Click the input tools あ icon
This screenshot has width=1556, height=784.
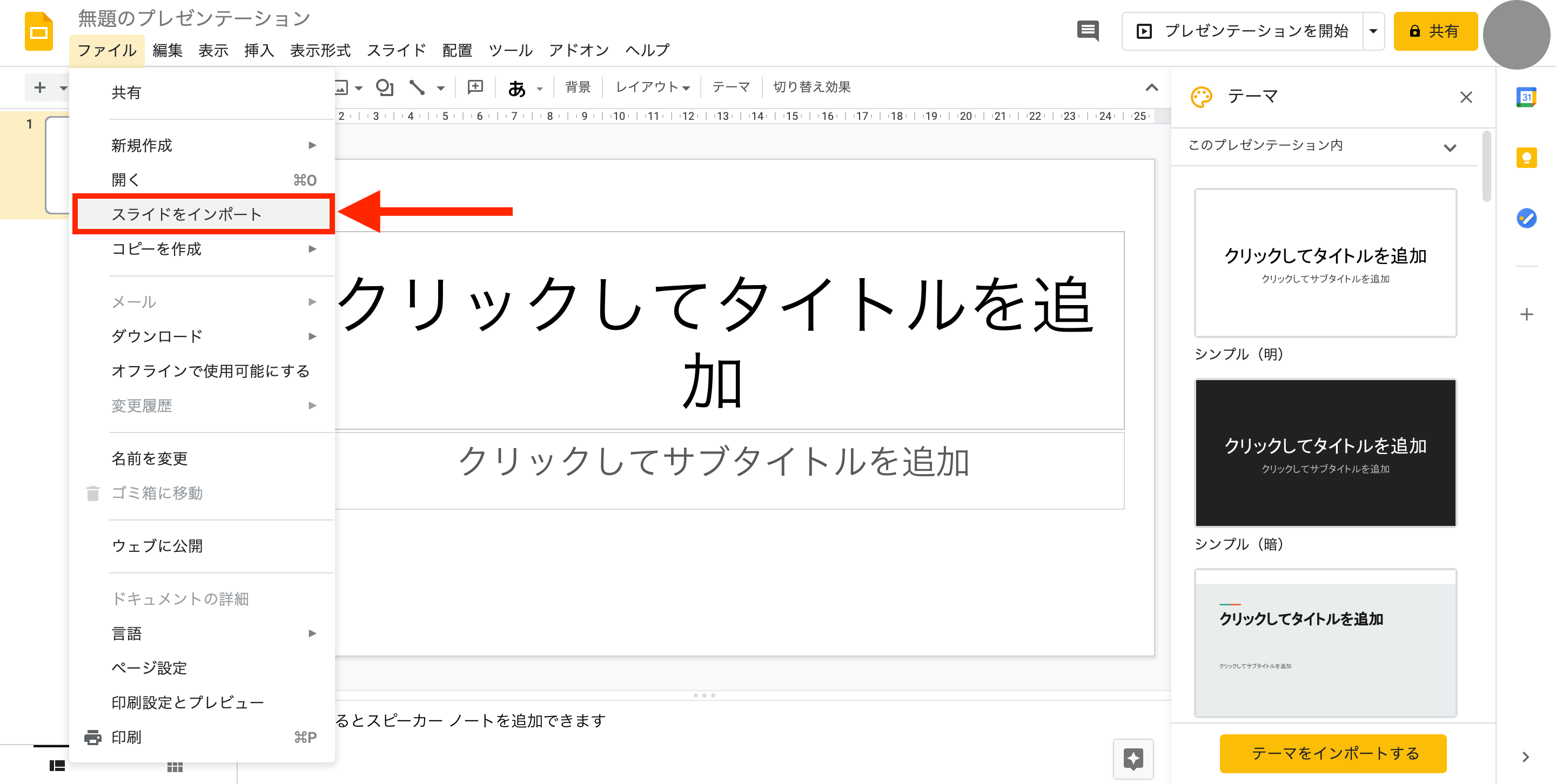[517, 88]
